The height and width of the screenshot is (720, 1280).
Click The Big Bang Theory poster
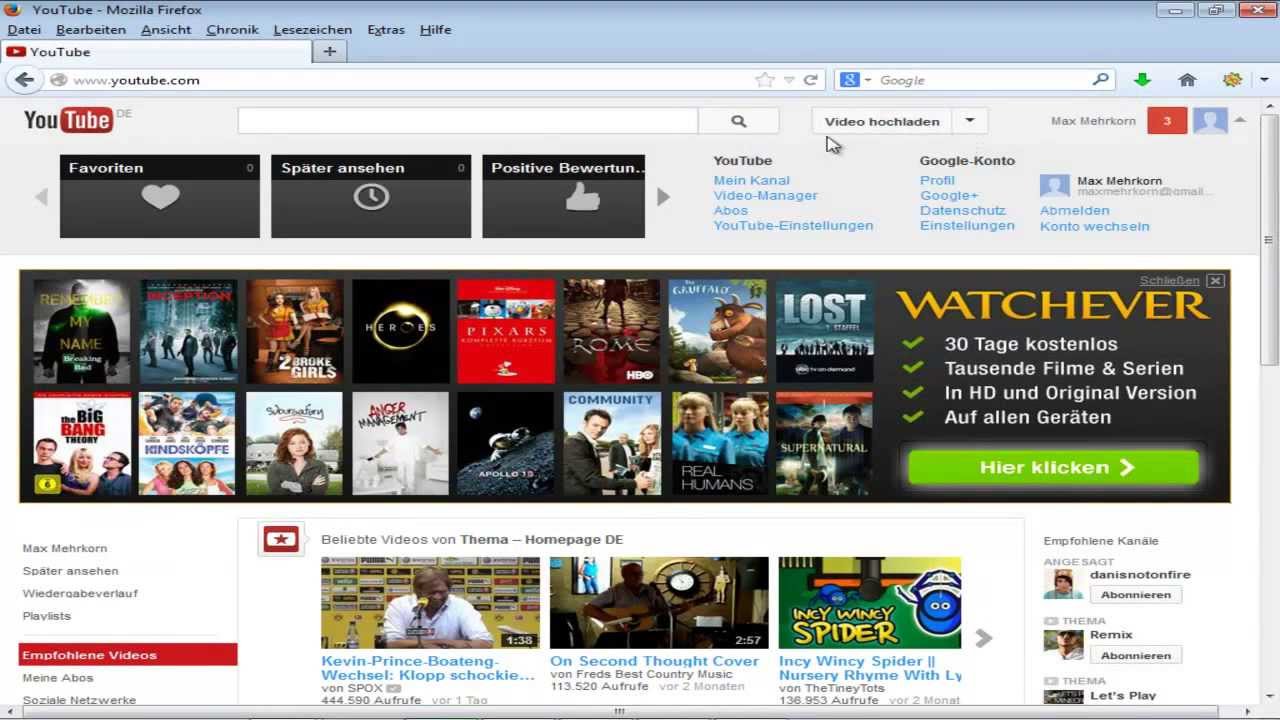click(x=82, y=443)
